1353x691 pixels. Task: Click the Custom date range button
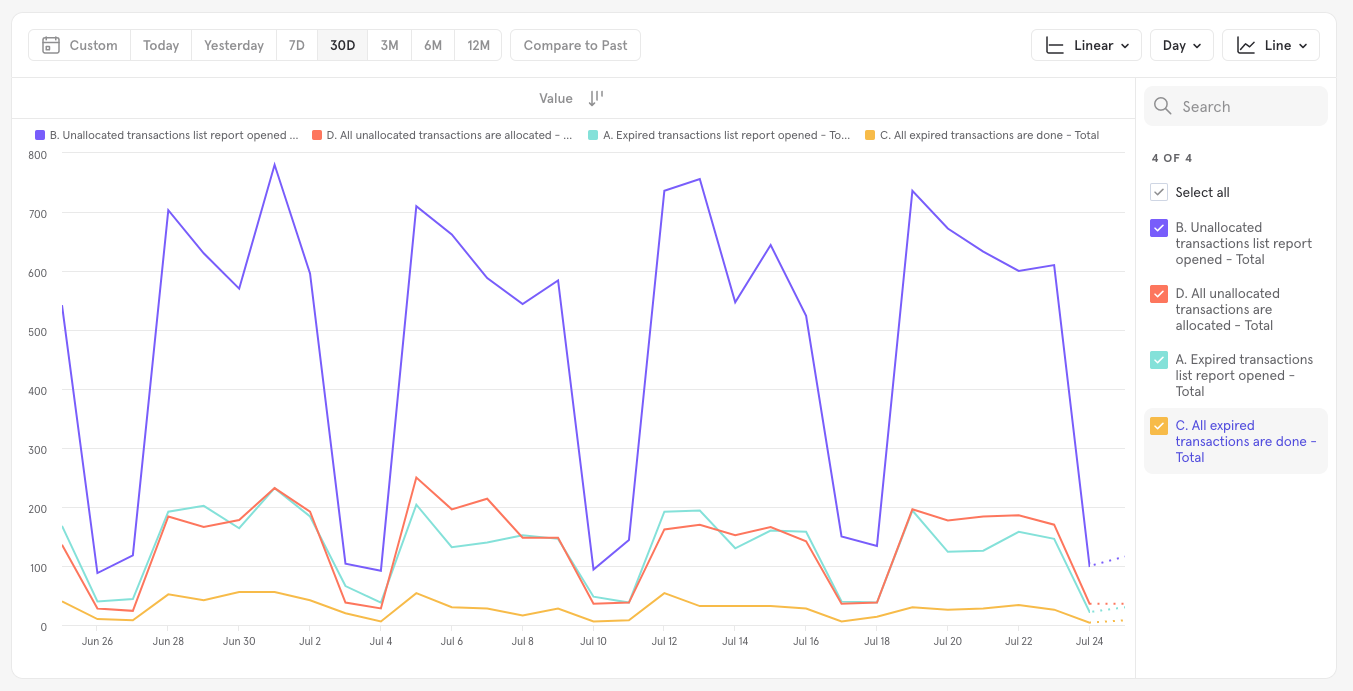(80, 45)
